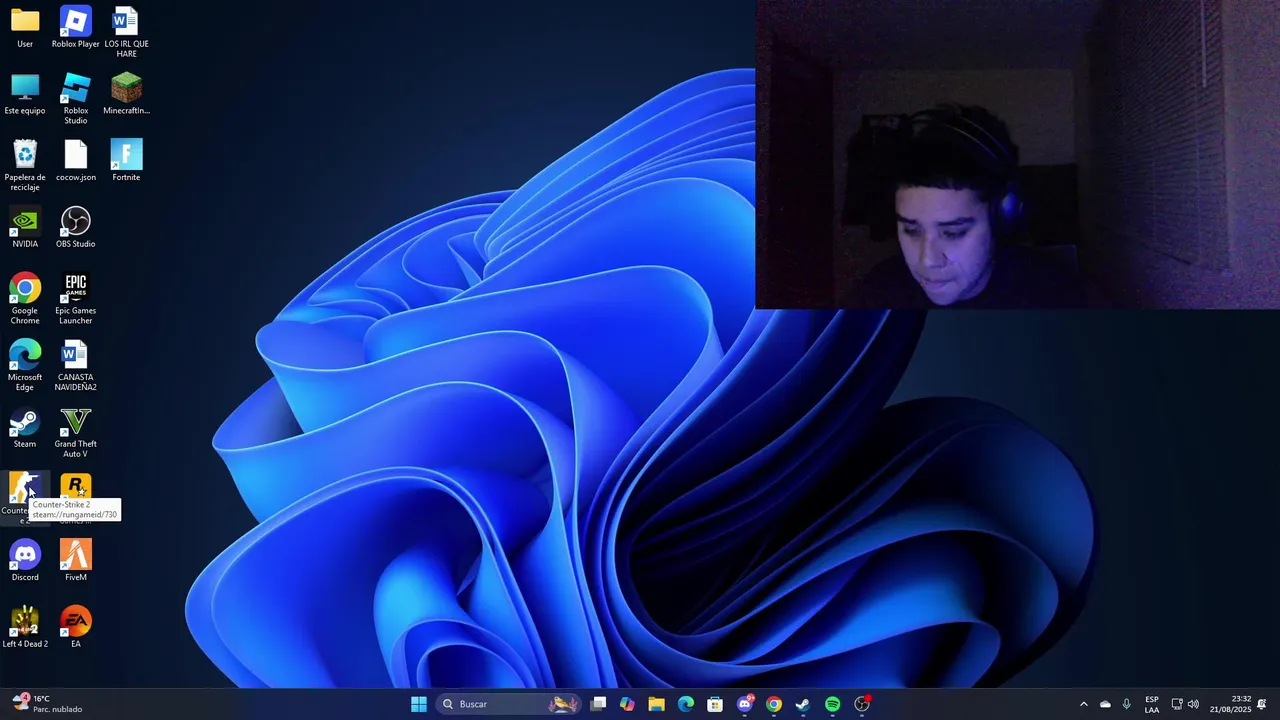Launch Roblox Player from the desktop

click(76, 28)
